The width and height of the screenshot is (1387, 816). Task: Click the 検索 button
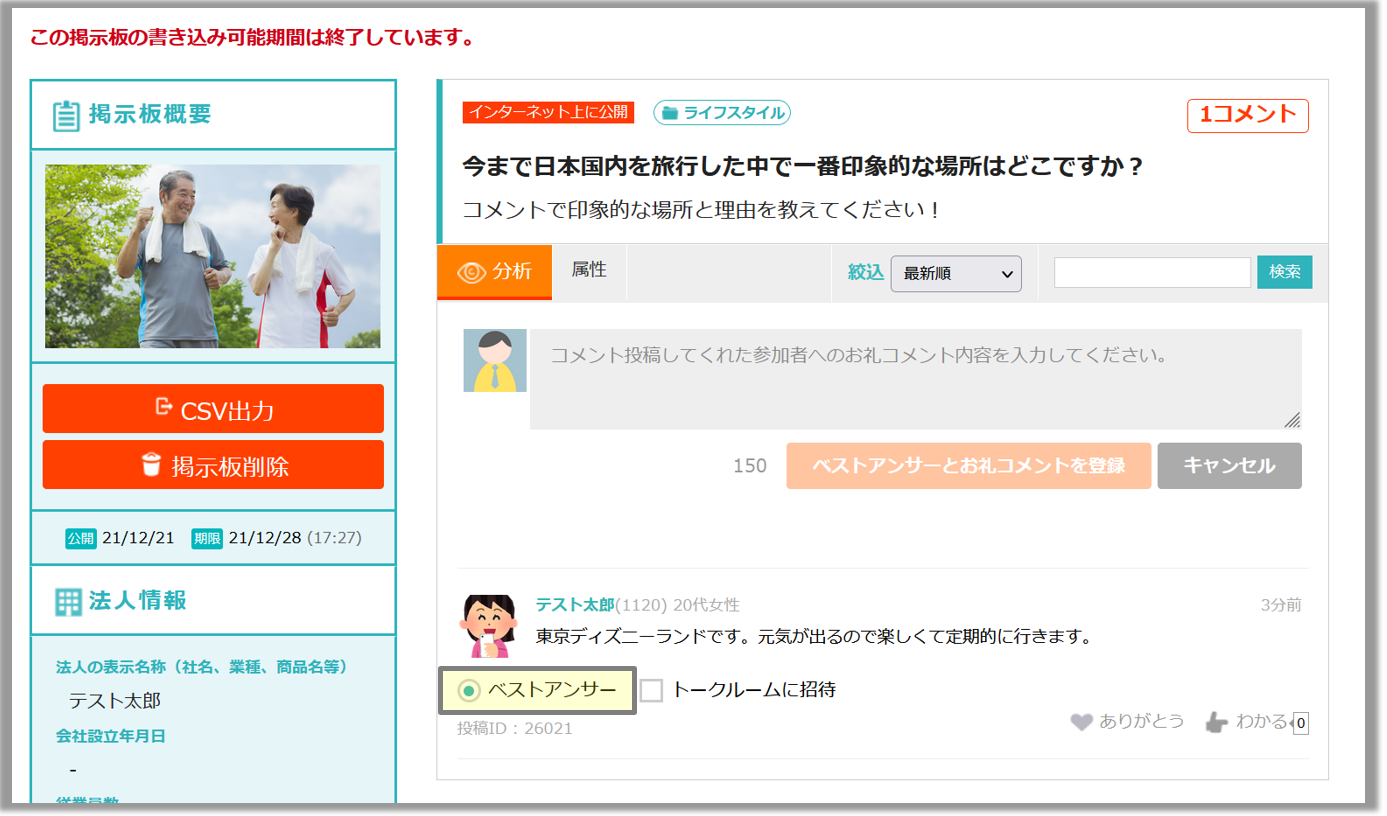point(1284,272)
